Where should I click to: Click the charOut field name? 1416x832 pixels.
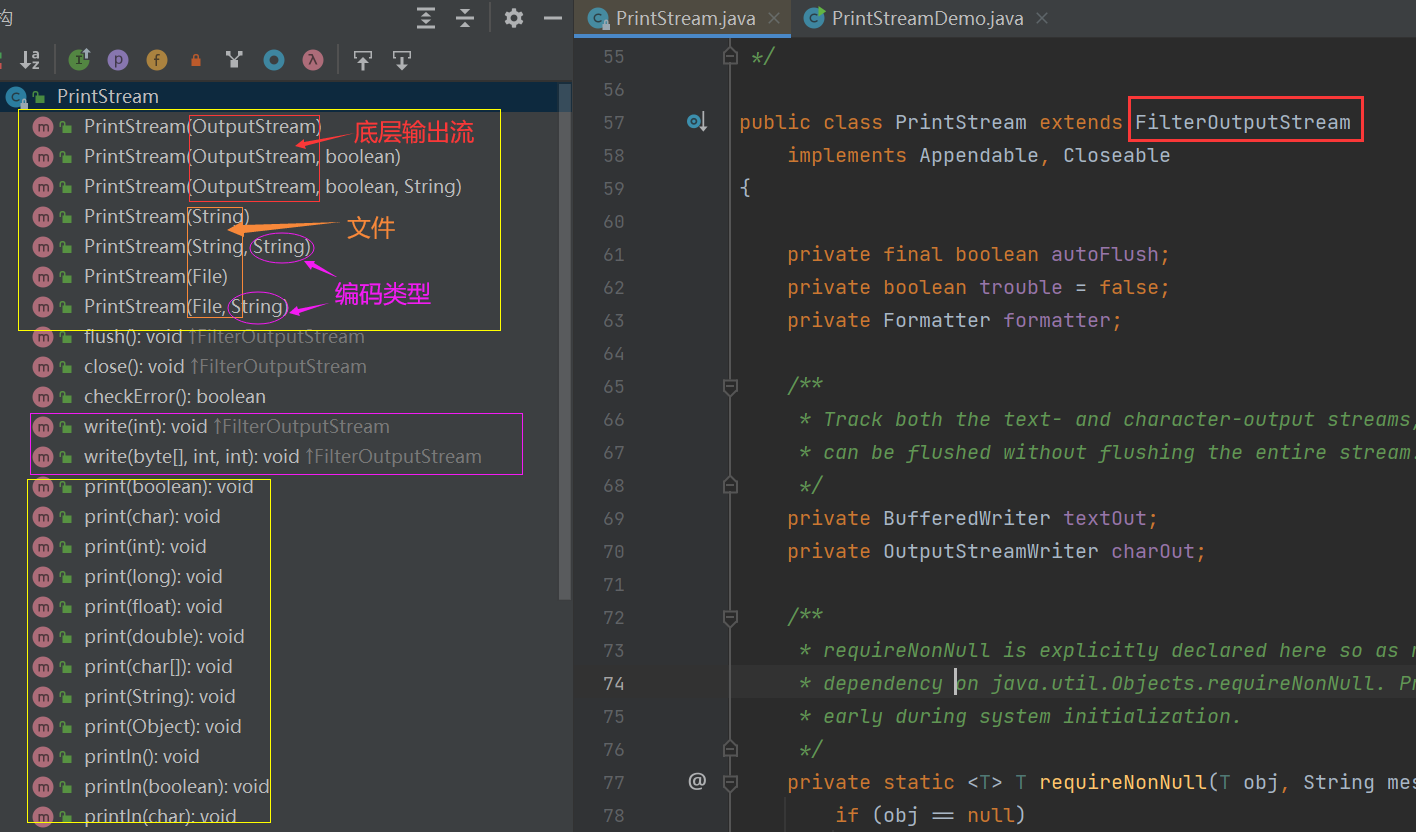pos(1154,552)
